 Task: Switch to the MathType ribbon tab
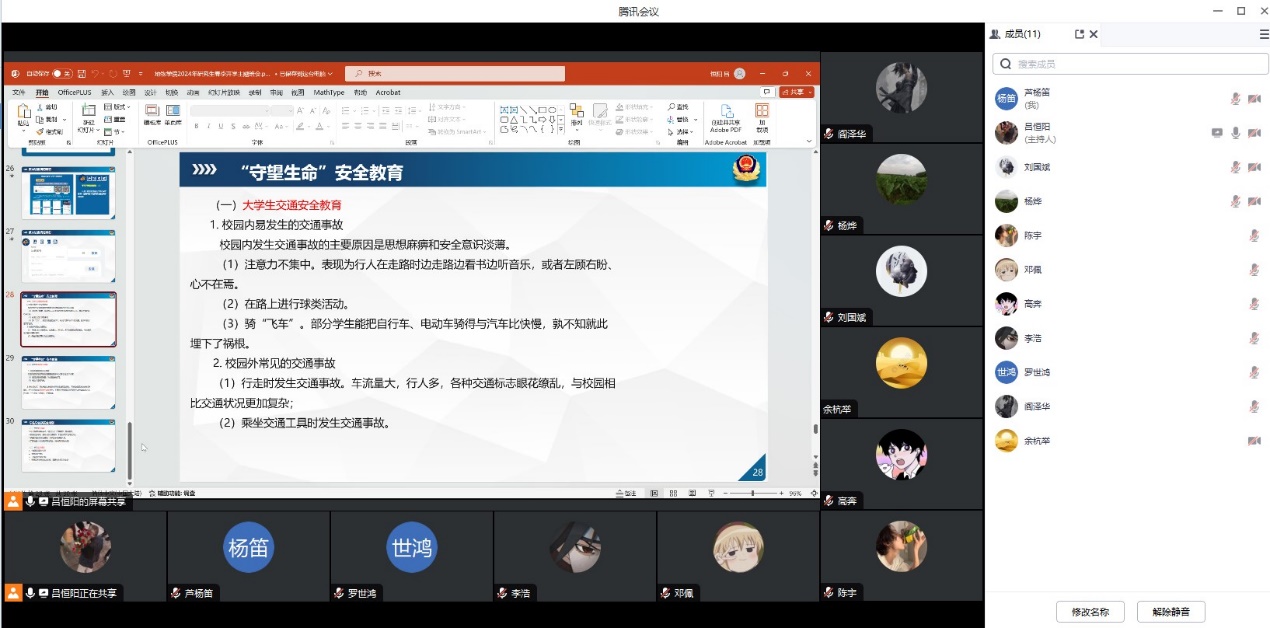tap(329, 92)
